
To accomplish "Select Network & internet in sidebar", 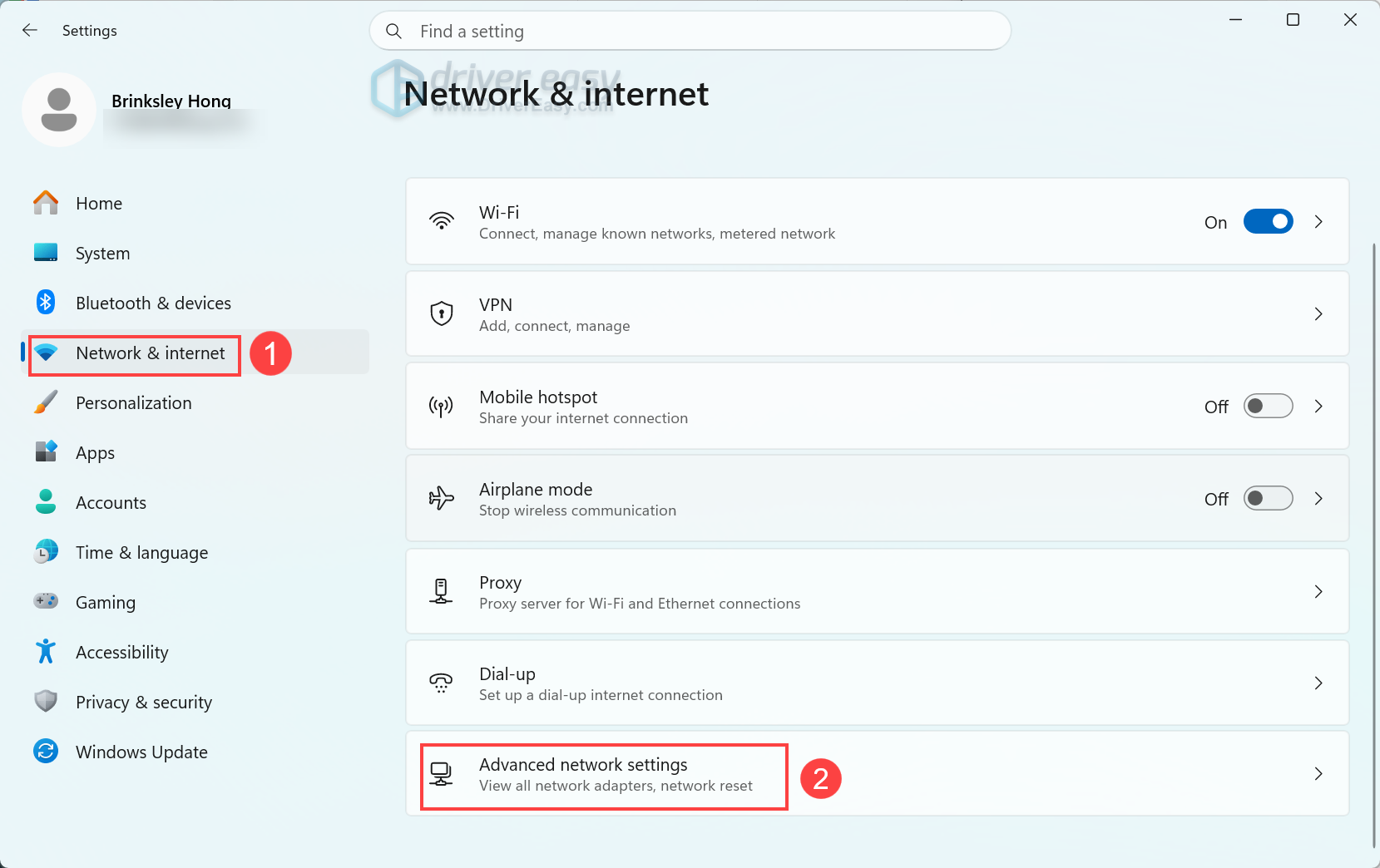I will click(151, 353).
